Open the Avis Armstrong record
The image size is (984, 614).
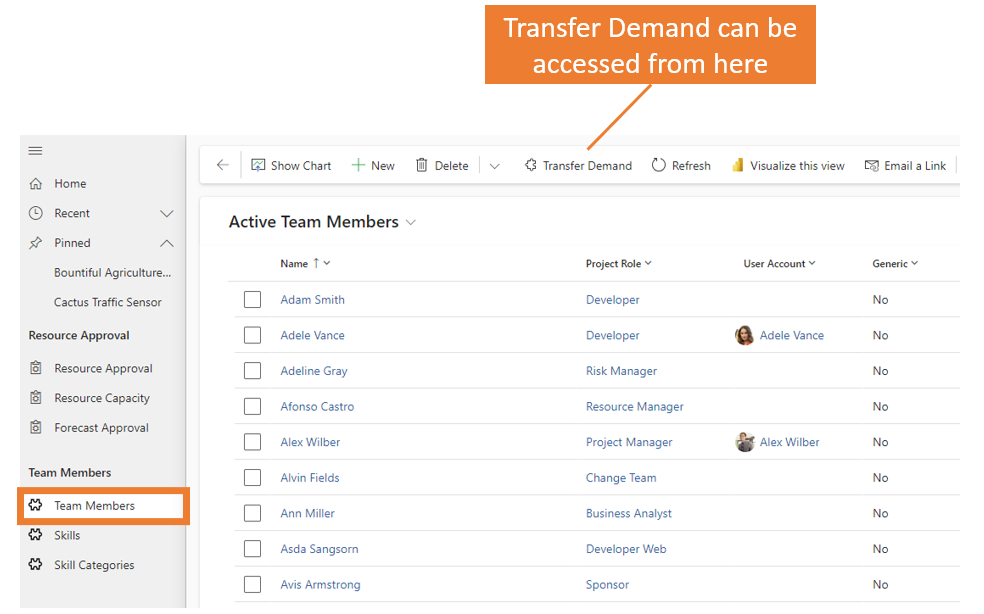coord(320,584)
